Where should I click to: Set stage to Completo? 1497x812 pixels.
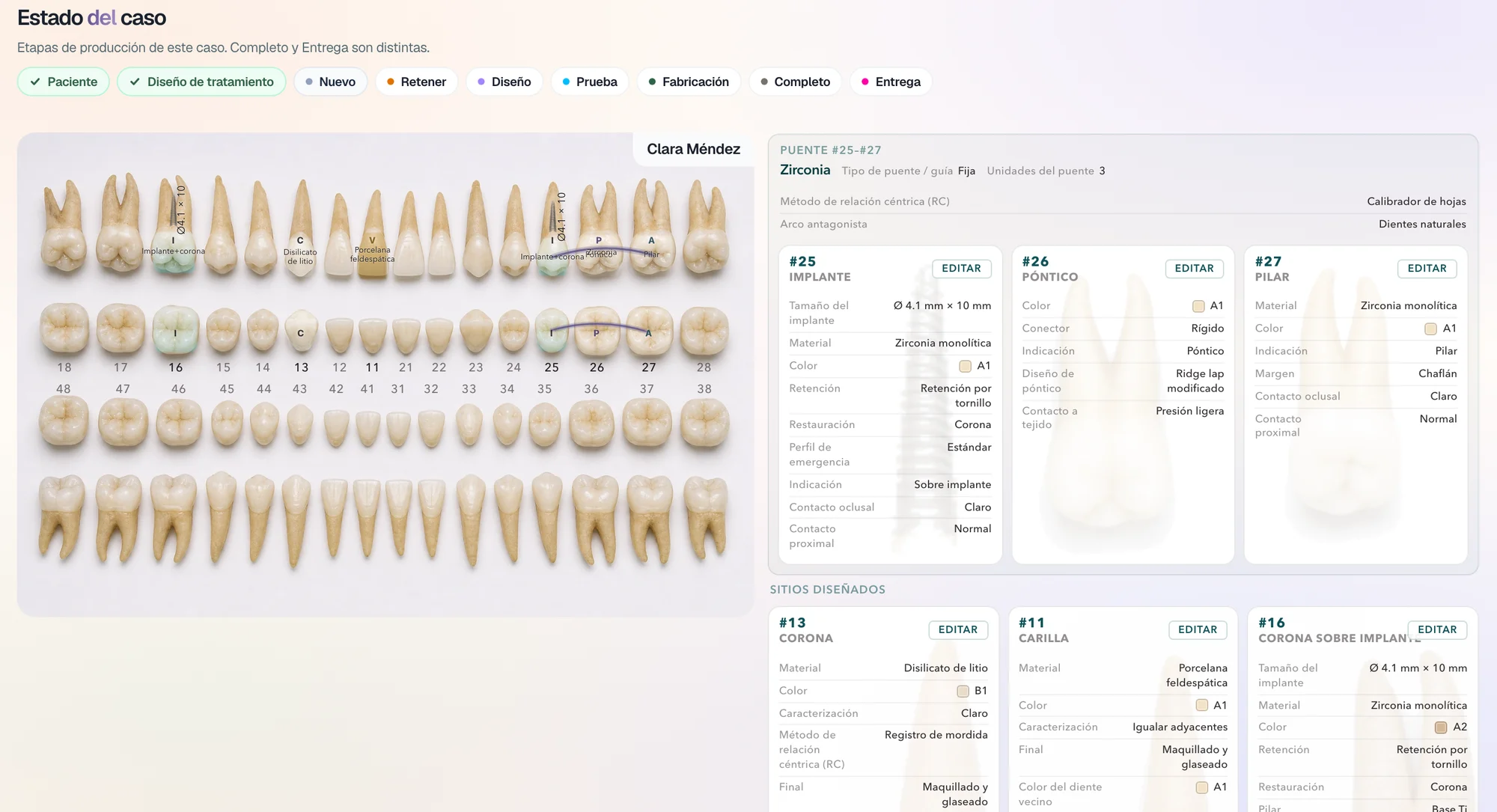[x=795, y=82]
